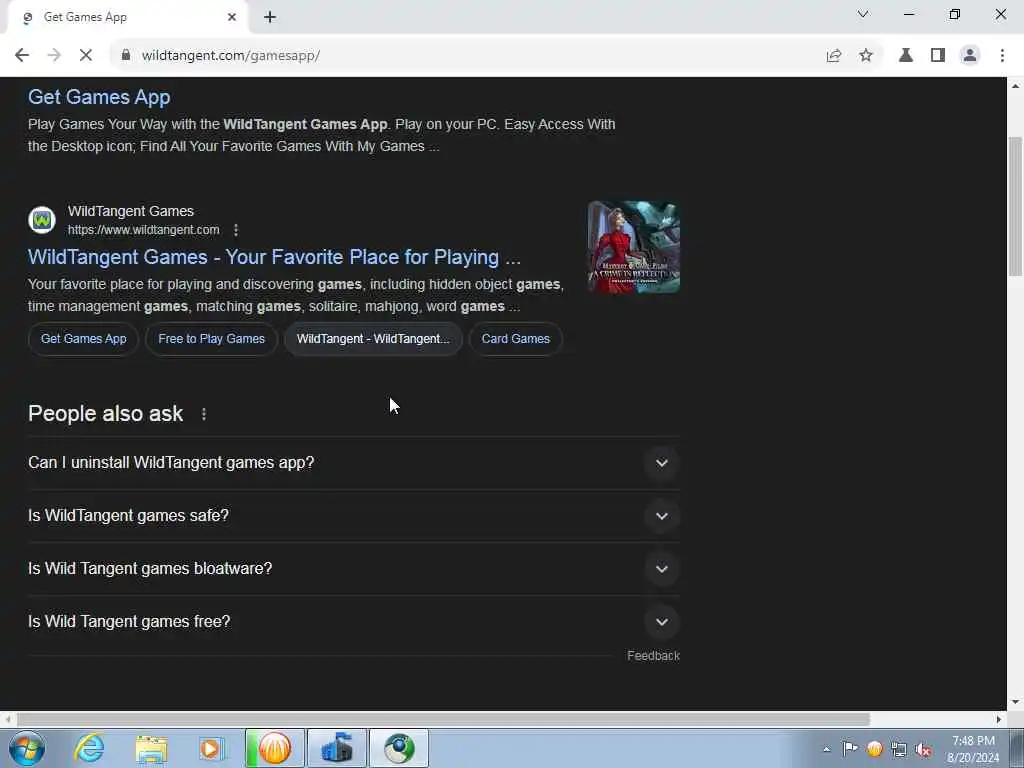
Task: Open WildTangent Games - Your Favorite Place link
Action: [x=274, y=257]
